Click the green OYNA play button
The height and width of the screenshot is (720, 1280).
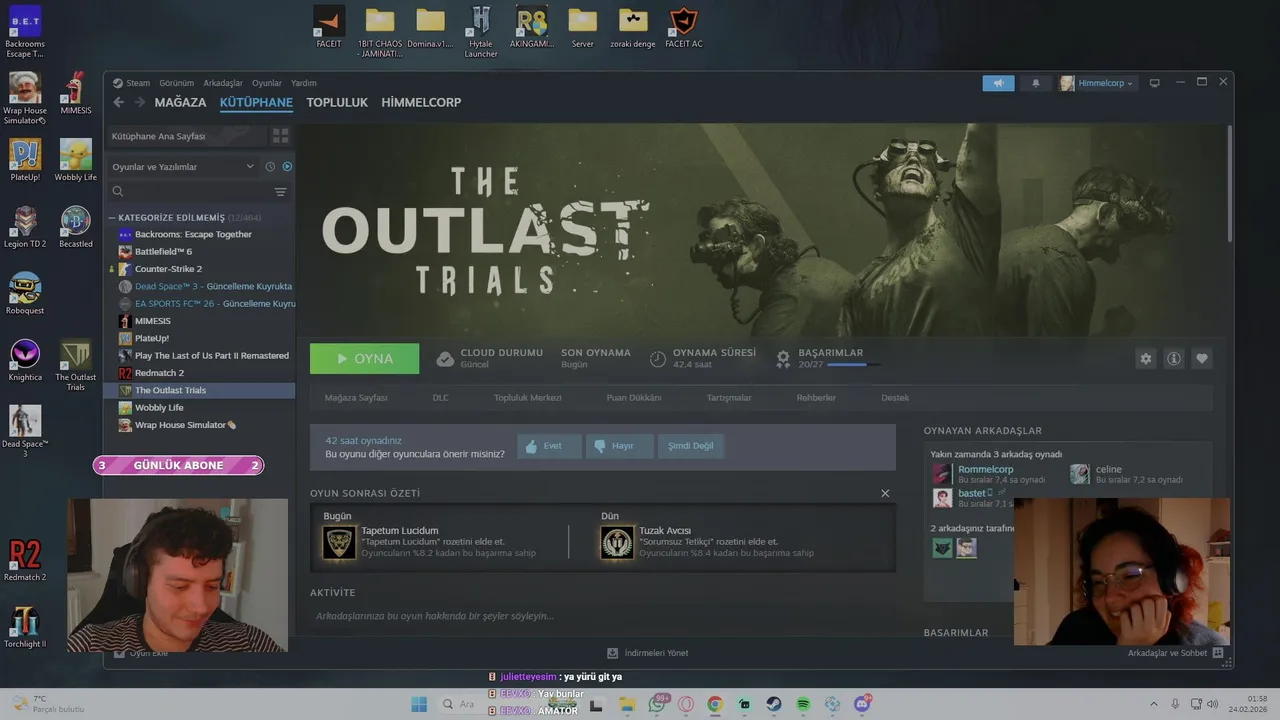[364, 358]
